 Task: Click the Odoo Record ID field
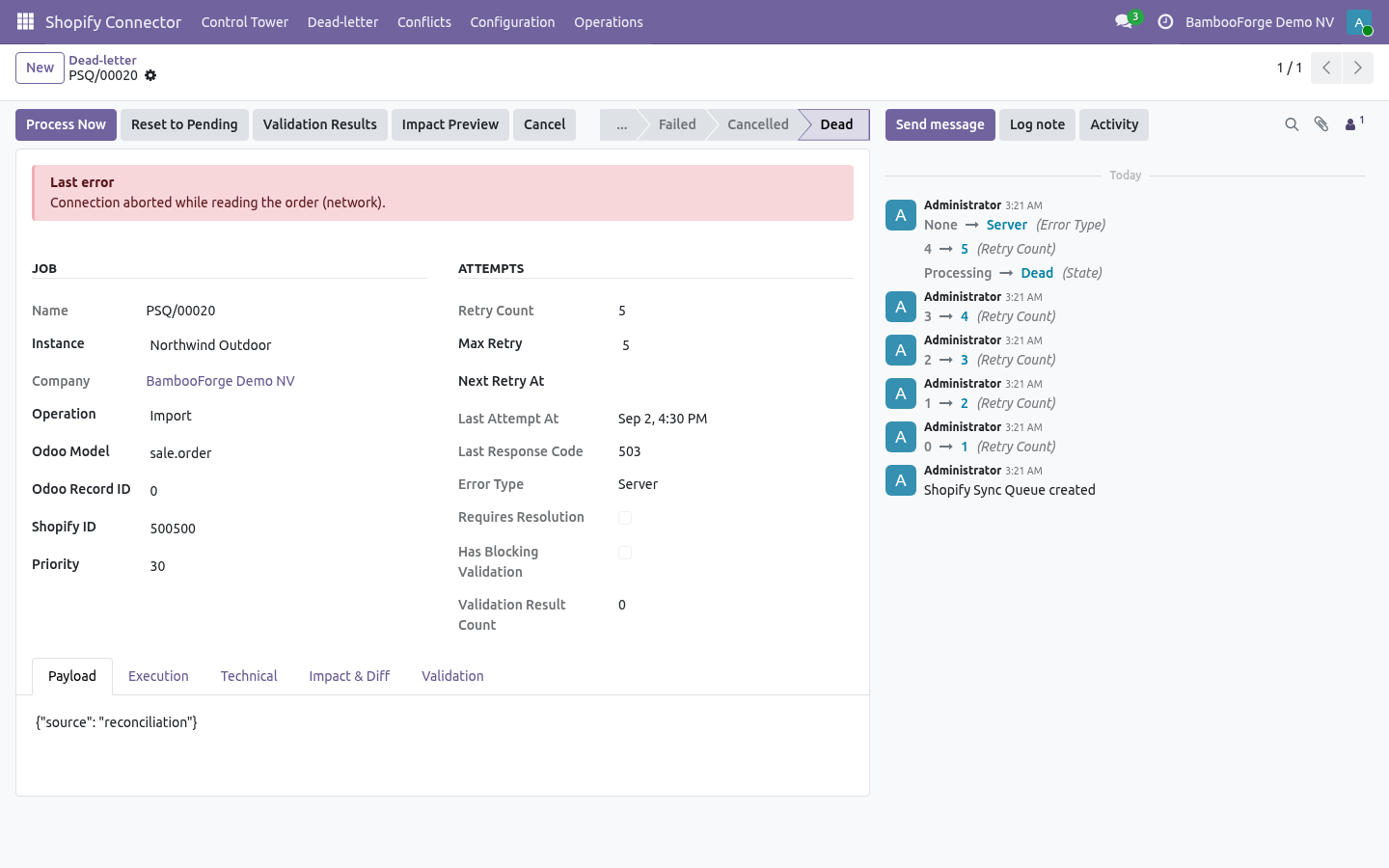click(x=286, y=491)
